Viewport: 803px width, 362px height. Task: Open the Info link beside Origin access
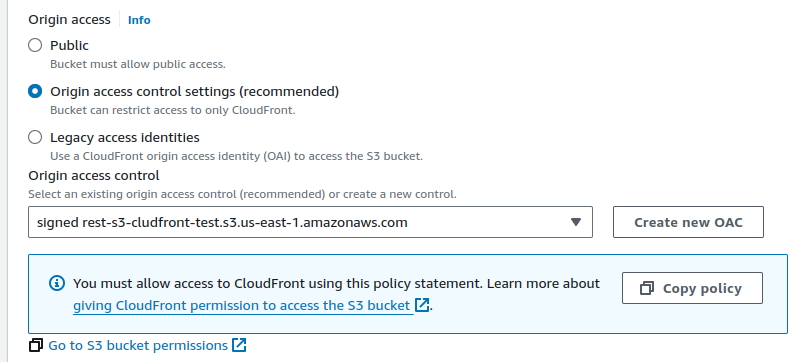(x=139, y=20)
